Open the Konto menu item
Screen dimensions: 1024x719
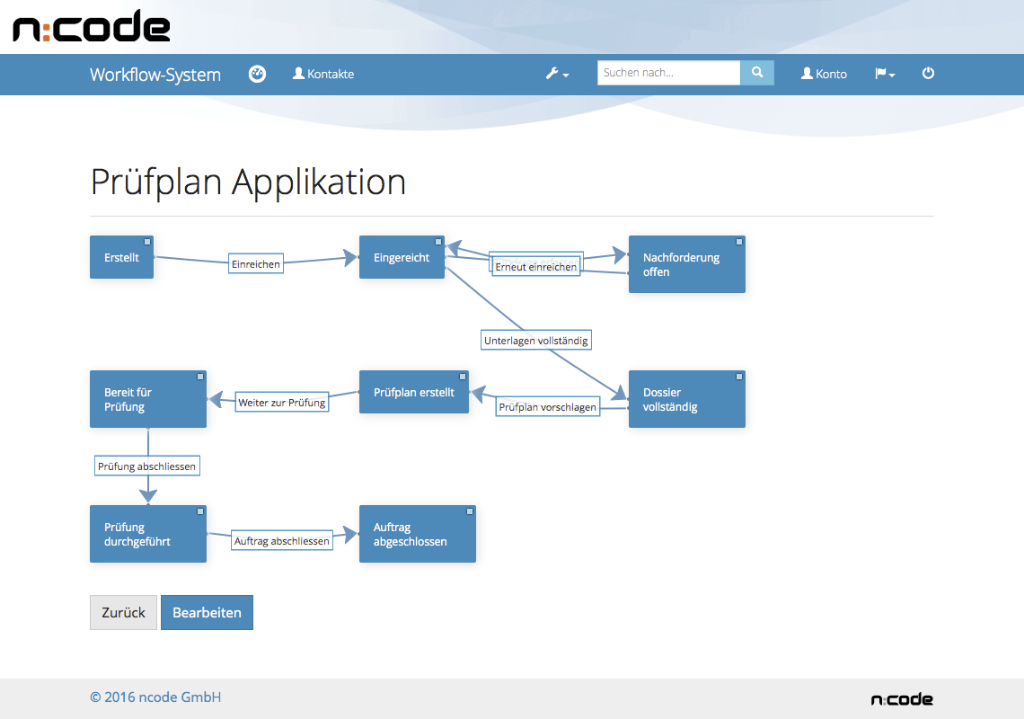pyautogui.click(x=824, y=74)
